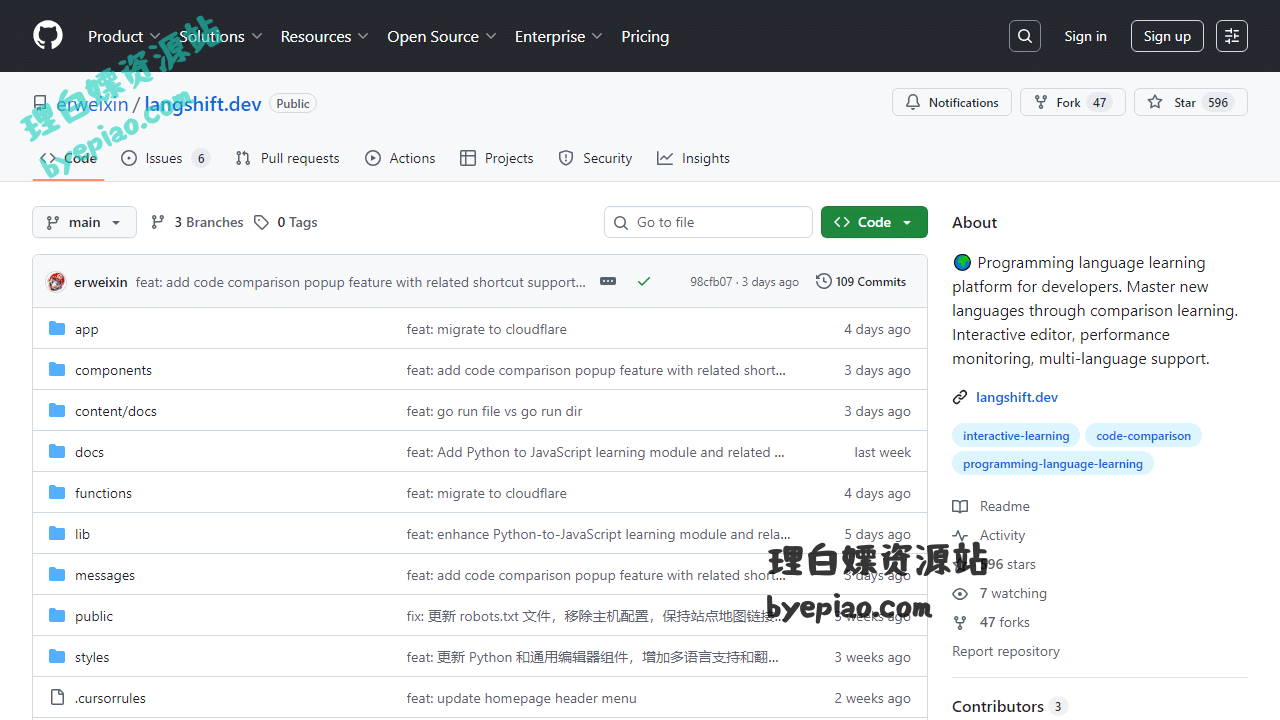Viewport: 1280px width, 720px height.
Task: Click the Notifications bell icon
Action: pyautogui.click(x=913, y=102)
